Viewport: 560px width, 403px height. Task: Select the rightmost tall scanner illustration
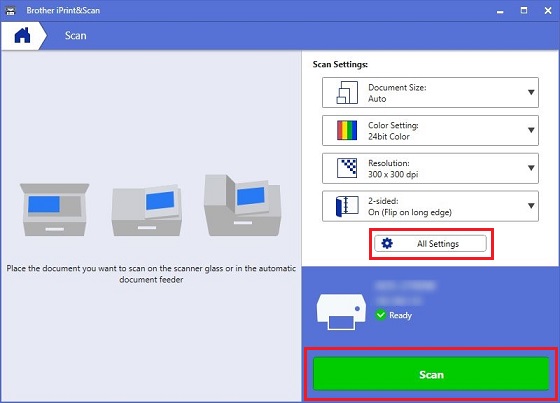tap(242, 205)
